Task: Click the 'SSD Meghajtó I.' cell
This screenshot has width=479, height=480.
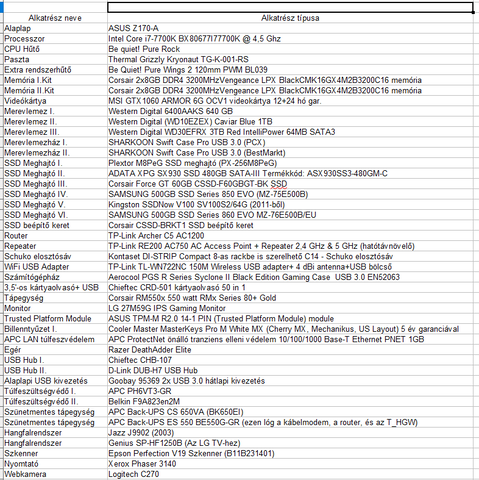Action: click(x=55, y=163)
